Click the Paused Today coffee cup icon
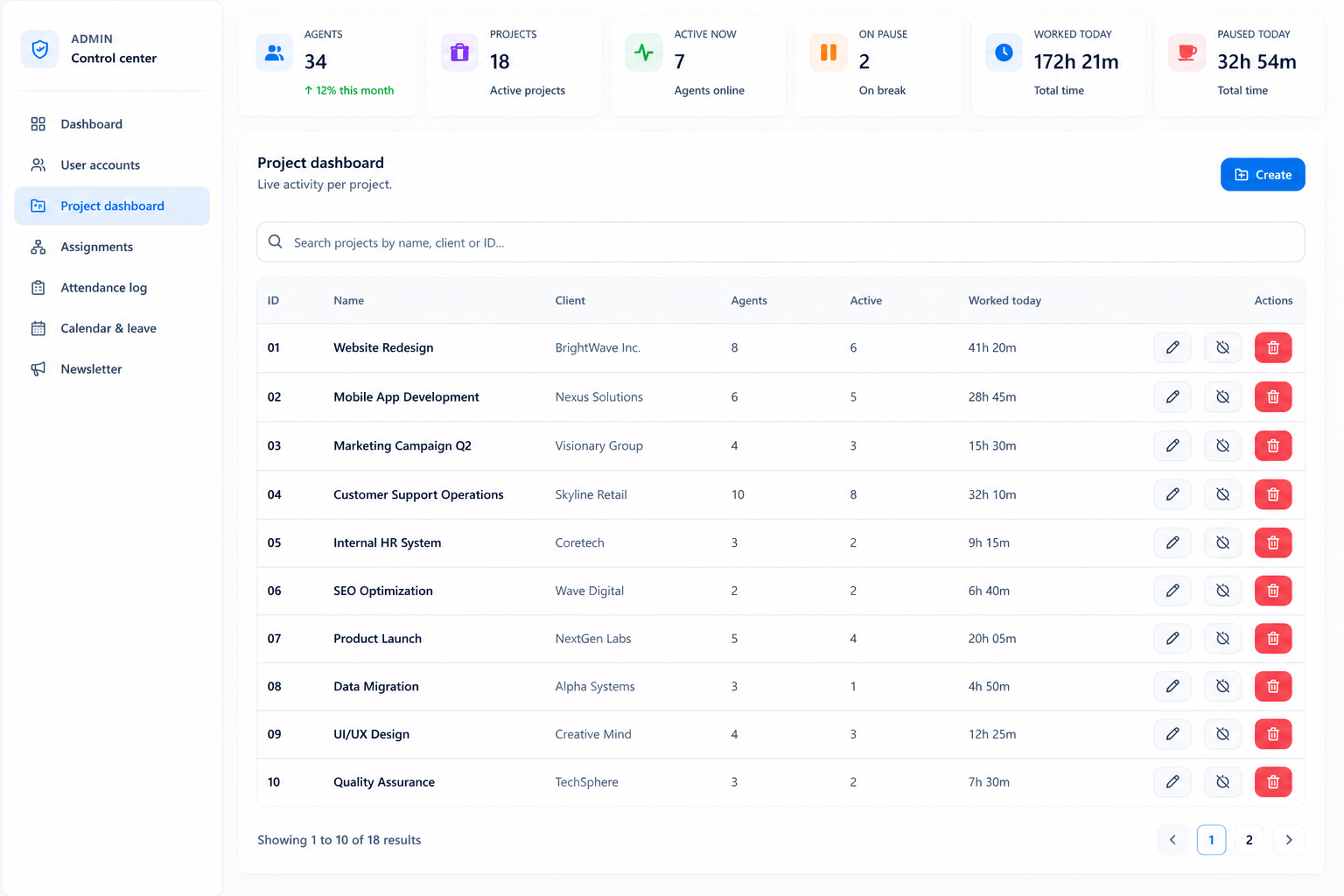 (1187, 52)
